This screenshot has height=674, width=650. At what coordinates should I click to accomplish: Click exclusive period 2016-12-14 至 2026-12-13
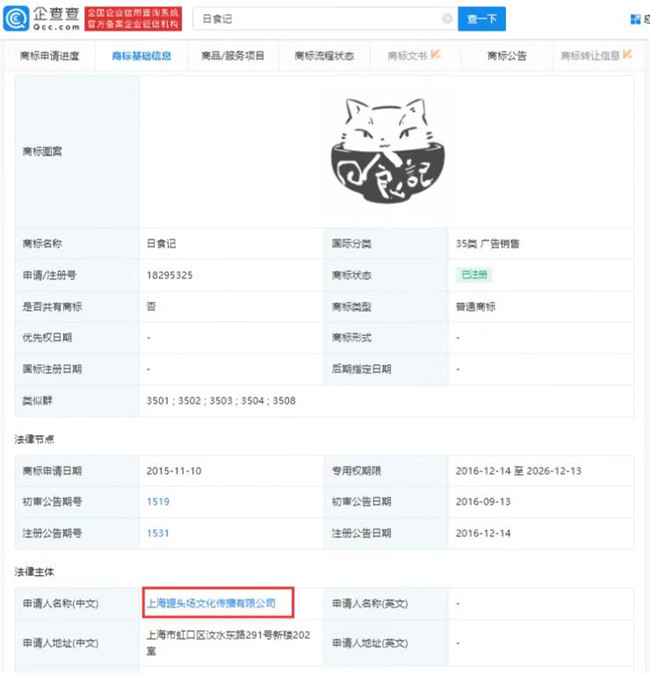518,471
